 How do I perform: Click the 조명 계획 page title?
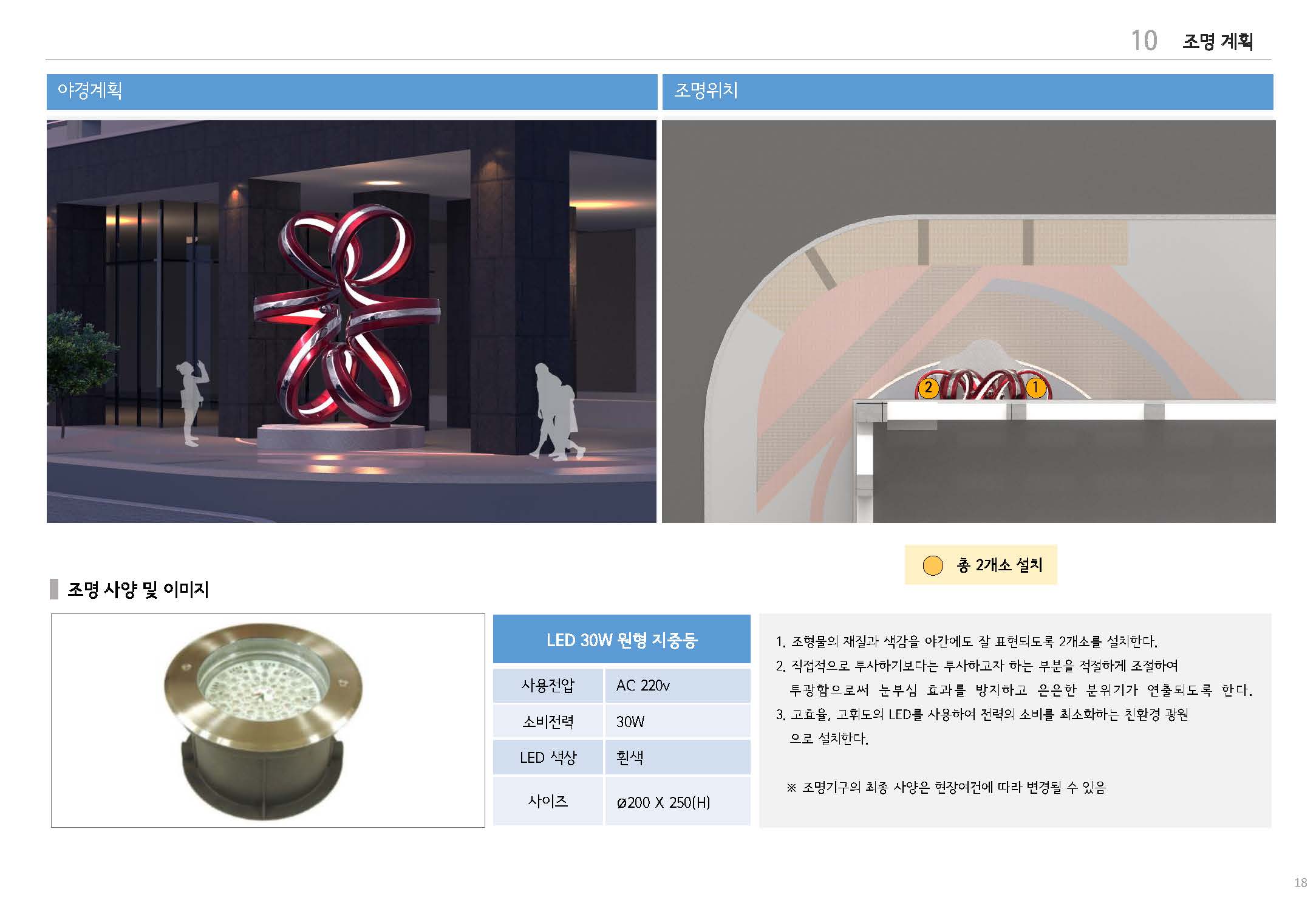coord(1217,41)
